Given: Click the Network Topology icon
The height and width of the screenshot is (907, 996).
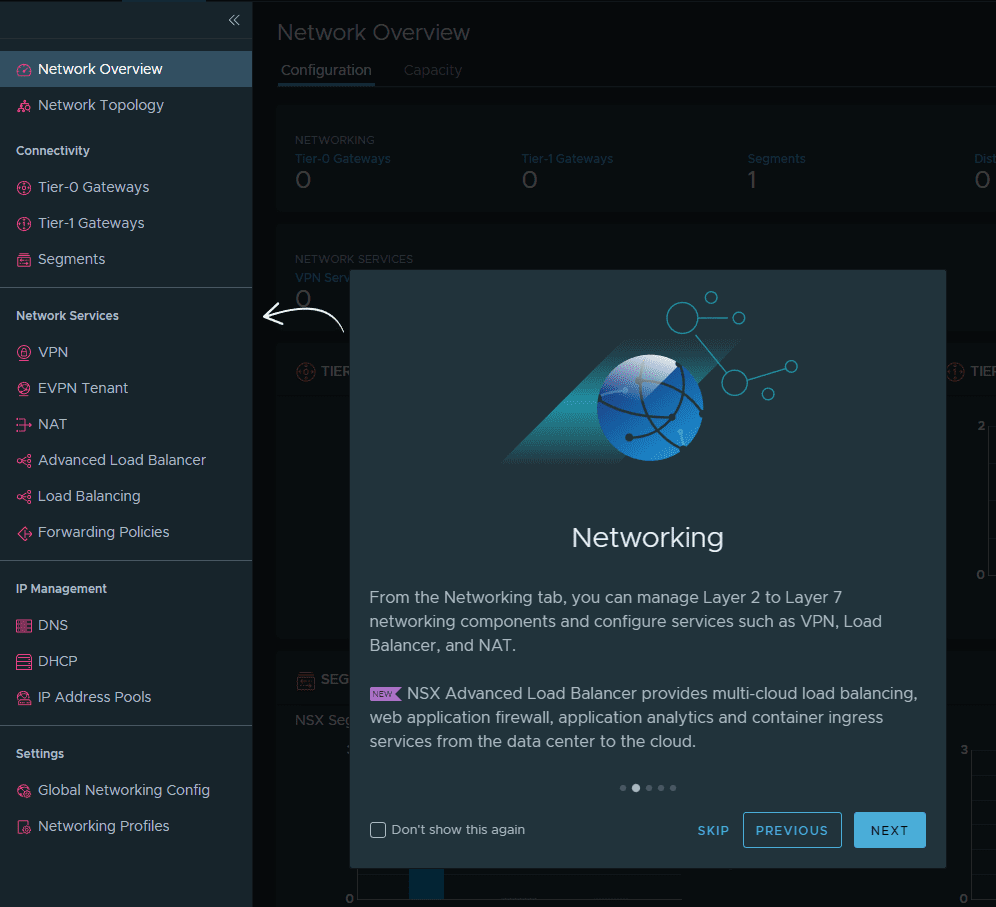Looking at the screenshot, I should pos(24,106).
